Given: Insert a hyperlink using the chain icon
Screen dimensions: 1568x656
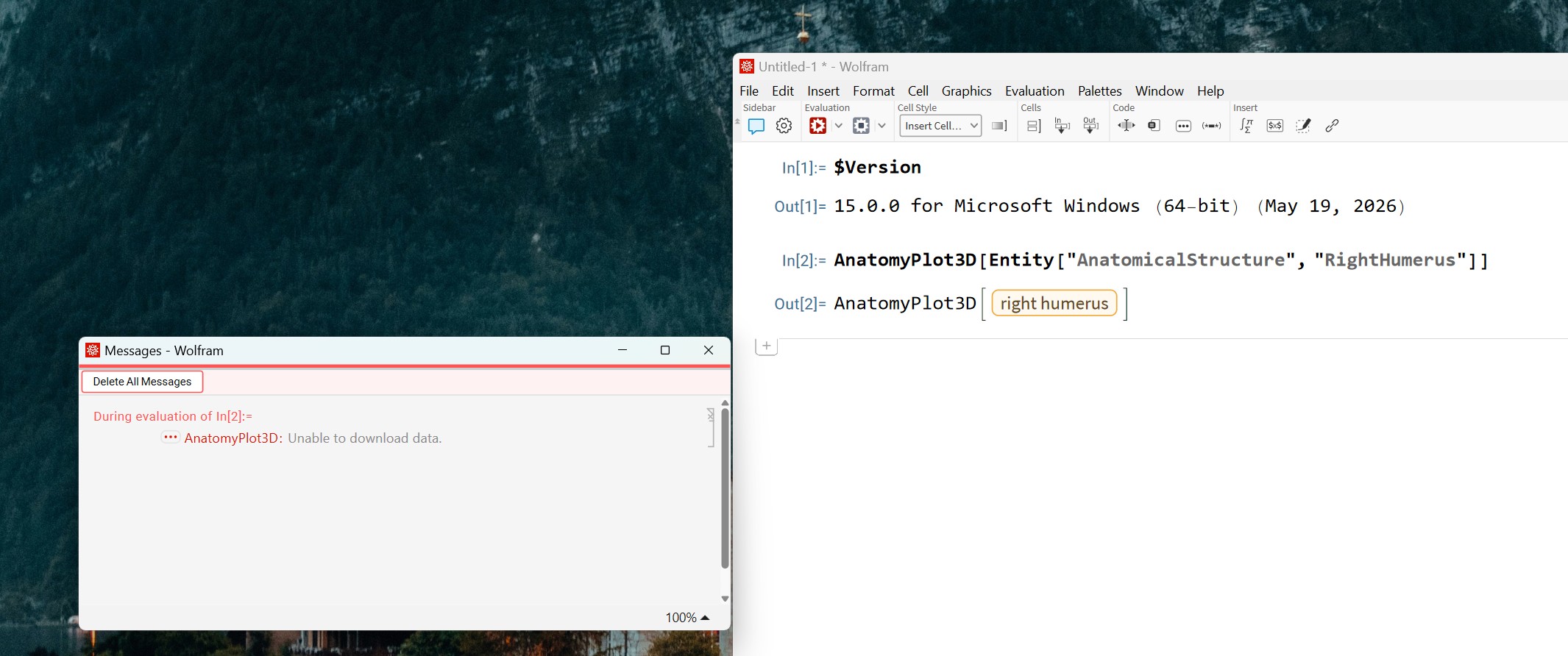Looking at the screenshot, I should (1332, 126).
